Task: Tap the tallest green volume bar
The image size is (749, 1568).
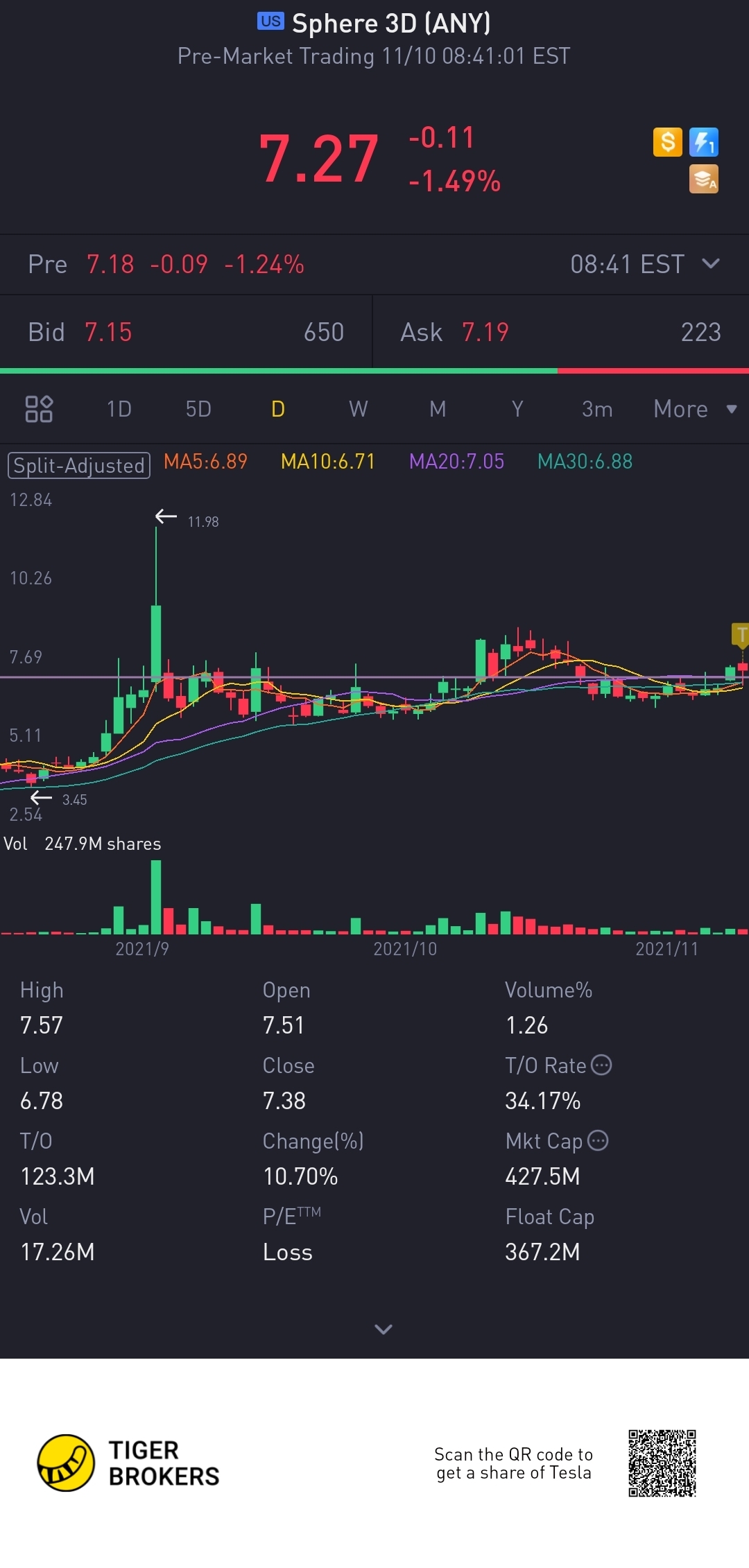Action: pyautogui.click(x=156, y=897)
